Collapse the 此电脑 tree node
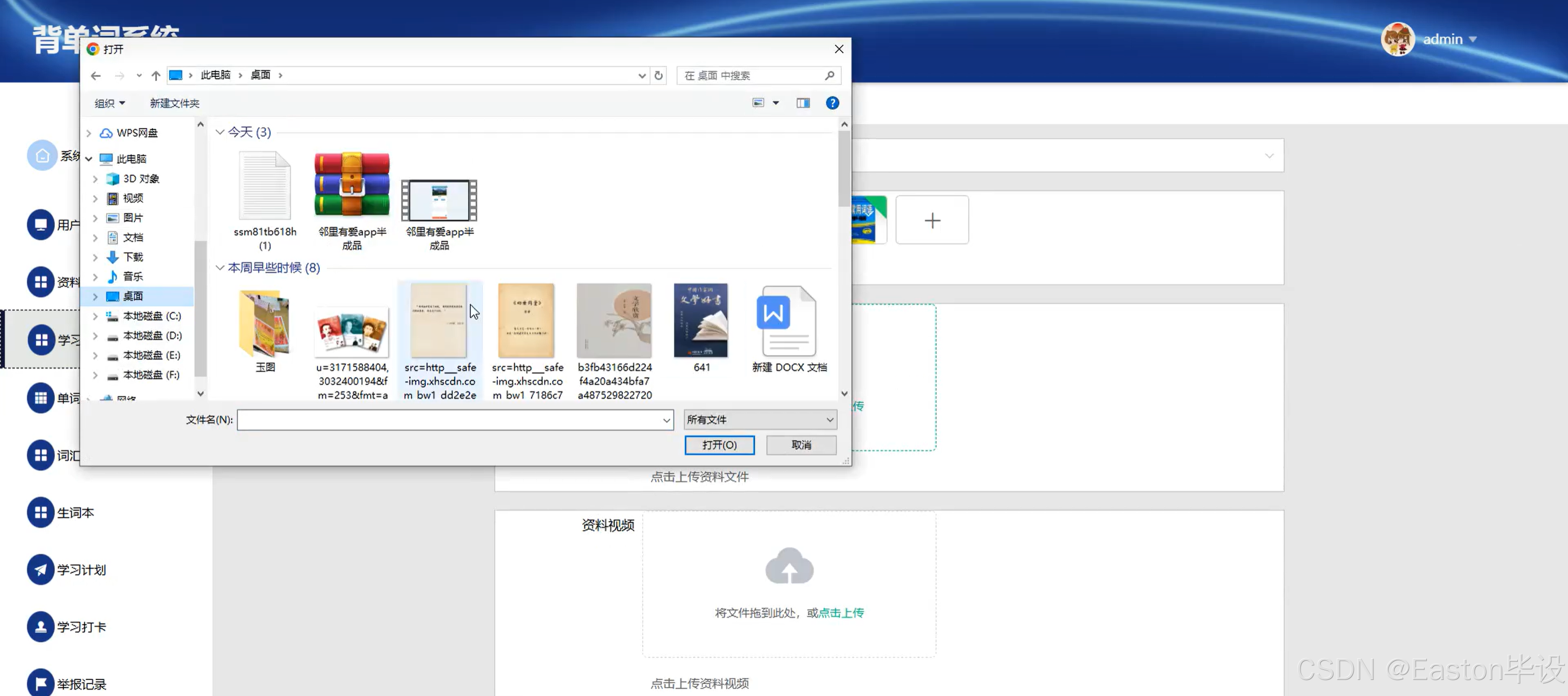Image resolution: width=1568 pixels, height=696 pixels. pyautogui.click(x=89, y=159)
